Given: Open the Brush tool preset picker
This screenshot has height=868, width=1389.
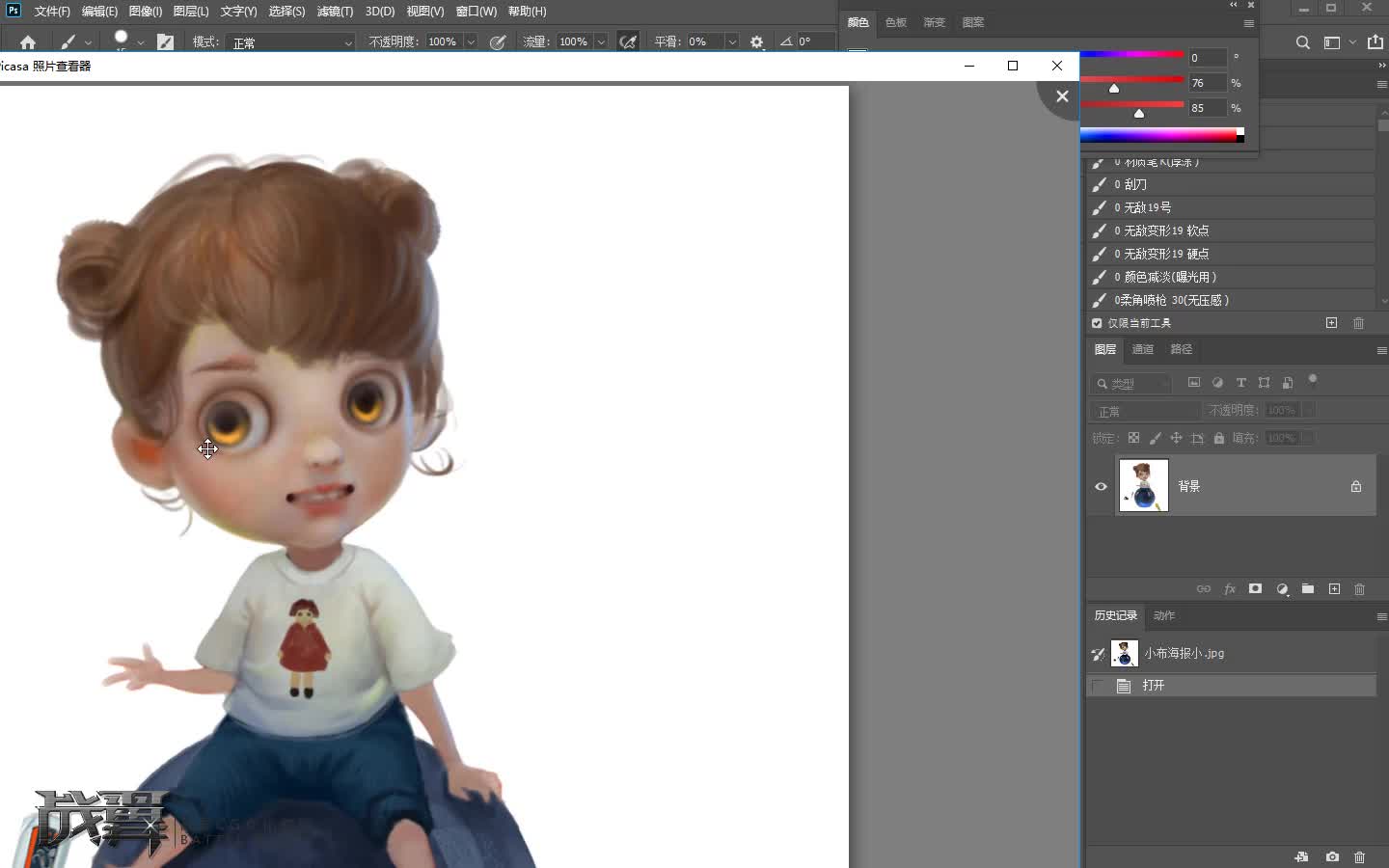Looking at the screenshot, I should pos(75,42).
